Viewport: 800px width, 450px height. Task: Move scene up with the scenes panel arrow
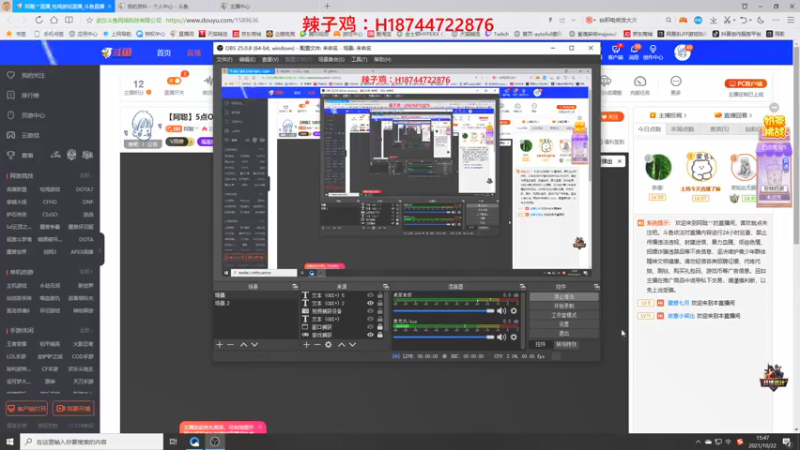[243, 345]
